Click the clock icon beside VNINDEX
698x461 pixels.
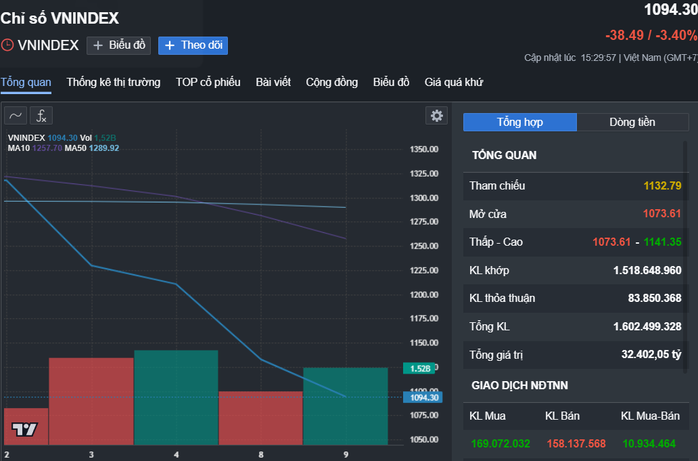(x=7, y=45)
